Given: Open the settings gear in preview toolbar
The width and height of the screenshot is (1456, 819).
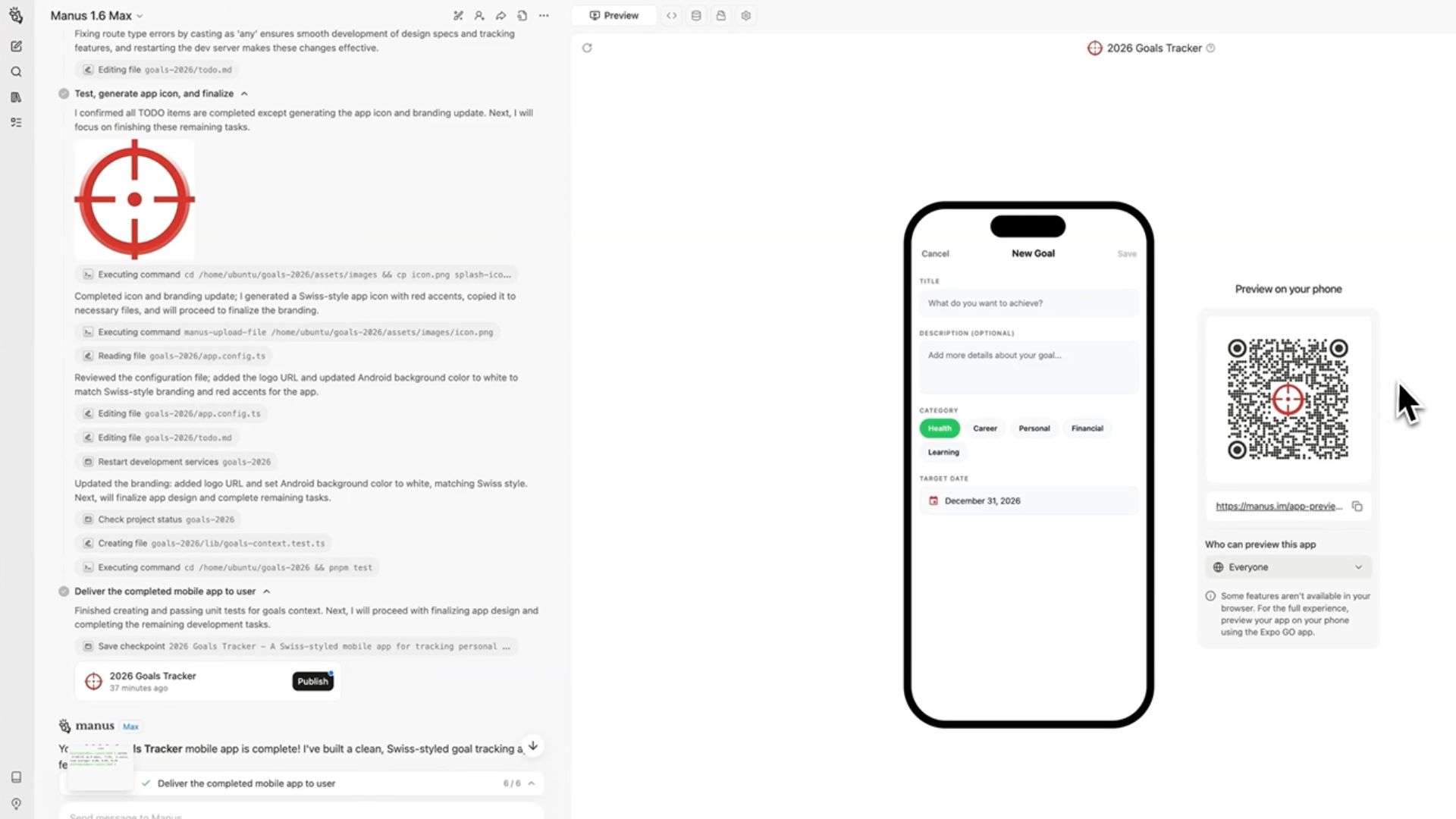Looking at the screenshot, I should click(745, 15).
